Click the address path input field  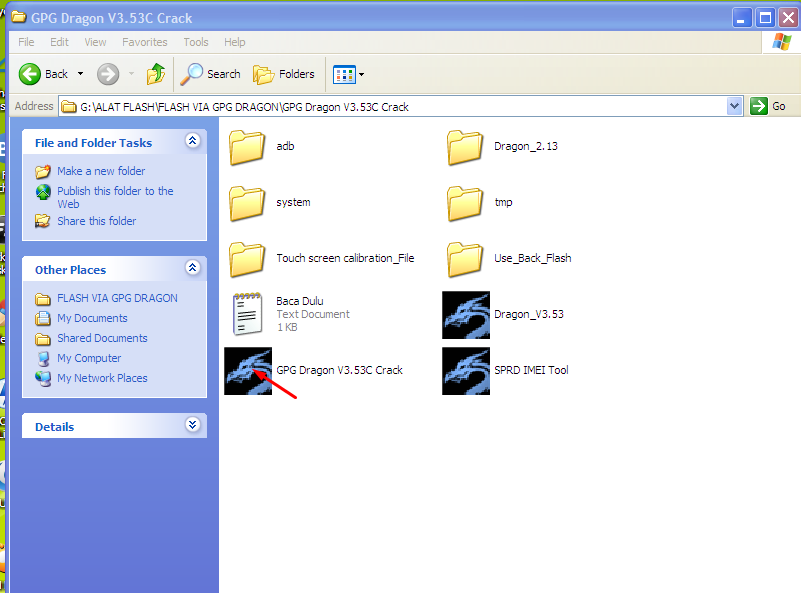[x=400, y=106]
